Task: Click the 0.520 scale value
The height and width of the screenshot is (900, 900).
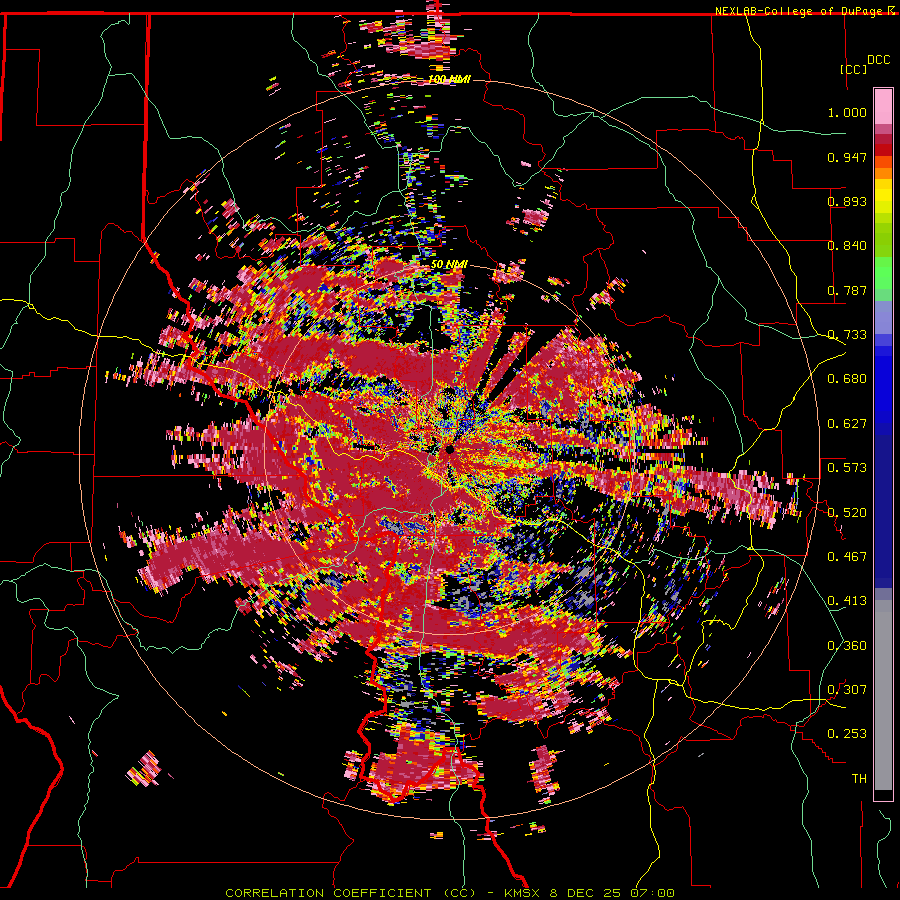Action: coord(847,513)
